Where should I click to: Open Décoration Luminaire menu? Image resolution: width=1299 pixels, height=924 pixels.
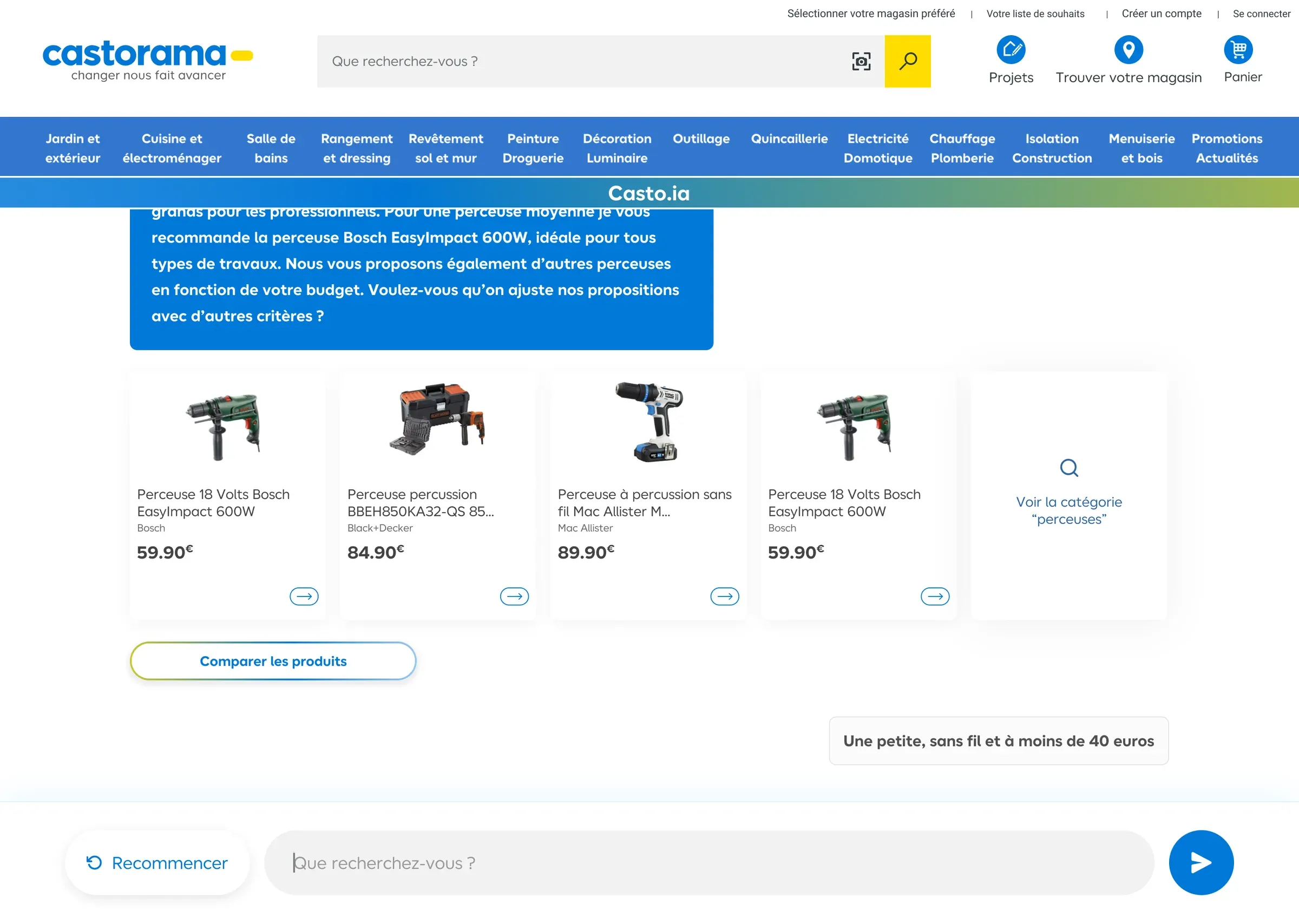click(x=617, y=148)
